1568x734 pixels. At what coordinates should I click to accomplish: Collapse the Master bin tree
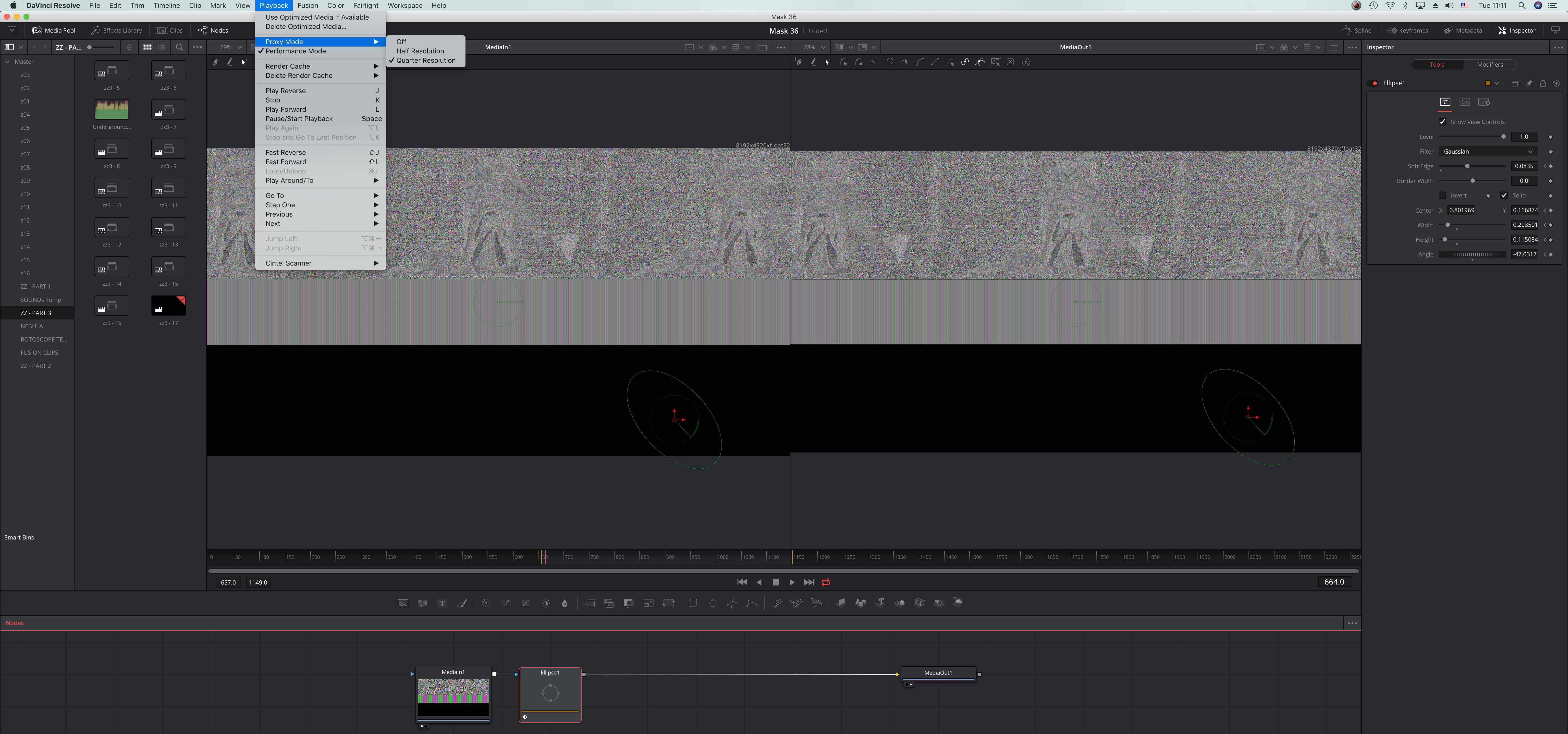click(x=7, y=61)
